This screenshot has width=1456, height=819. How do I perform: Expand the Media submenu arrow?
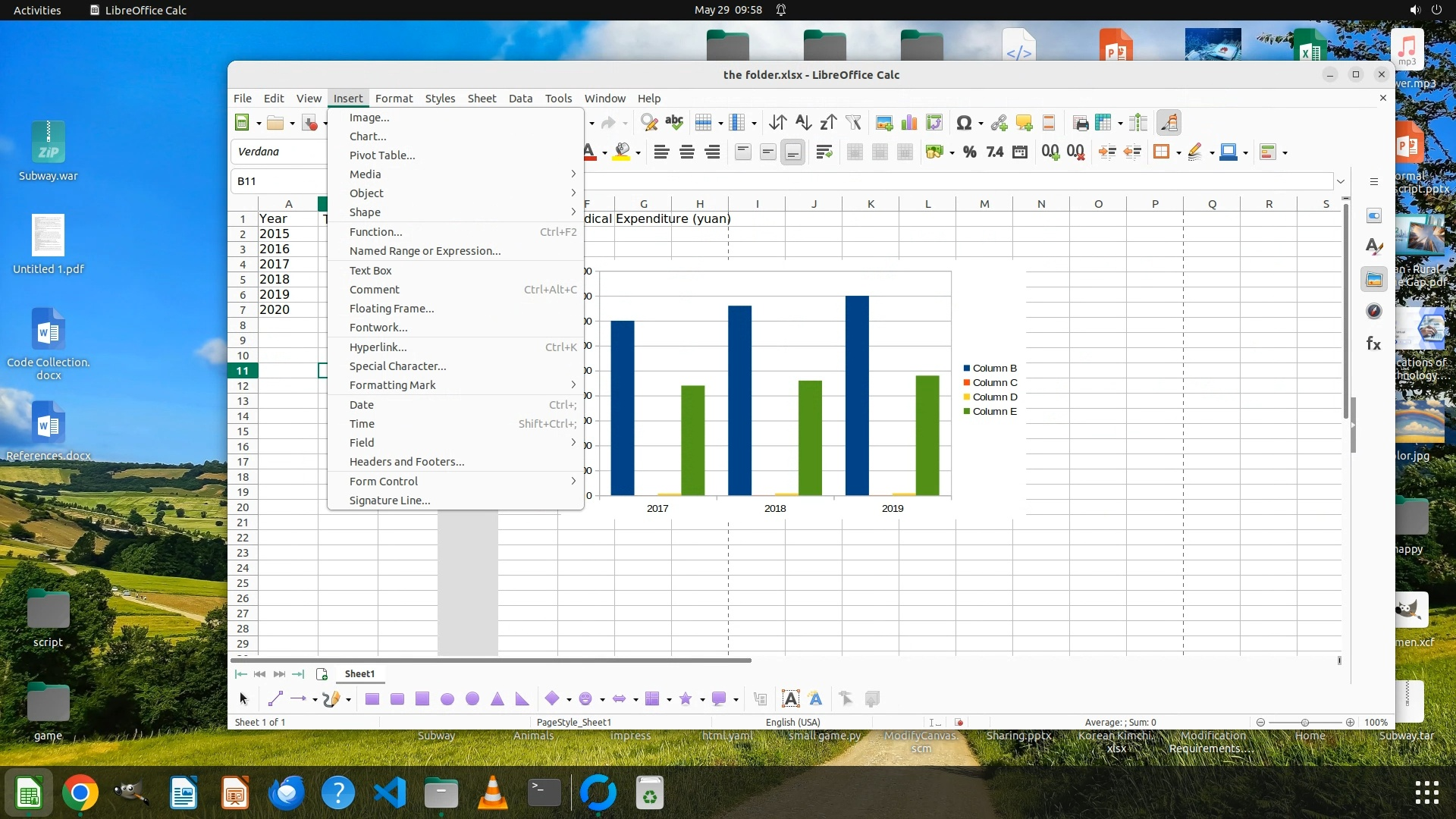pyautogui.click(x=573, y=174)
